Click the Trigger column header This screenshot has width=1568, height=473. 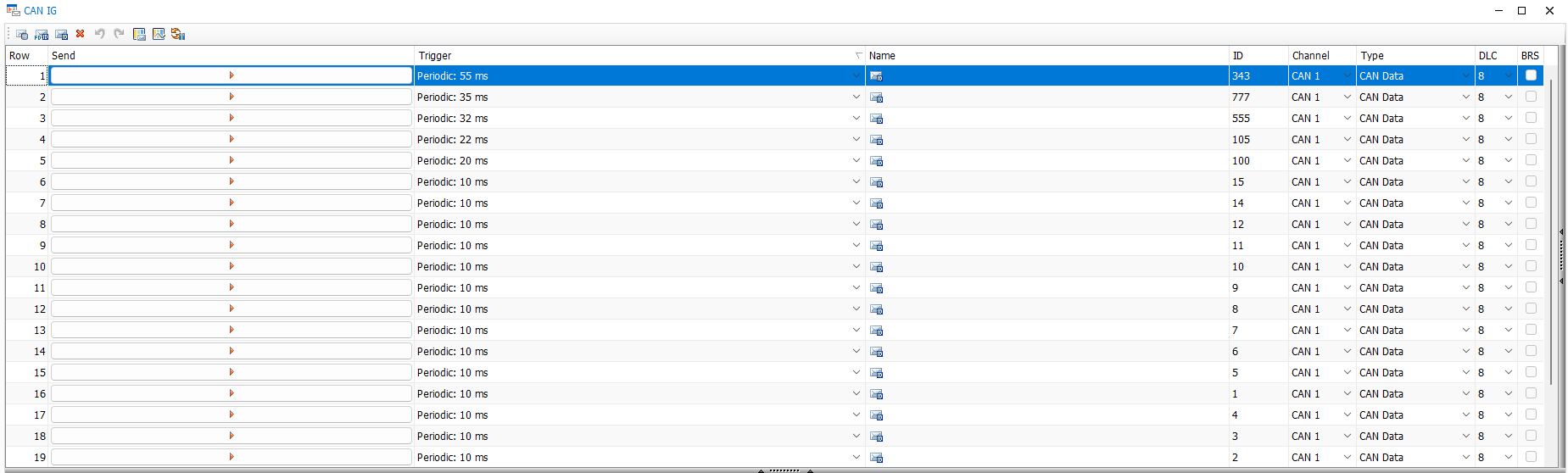[x=639, y=55]
